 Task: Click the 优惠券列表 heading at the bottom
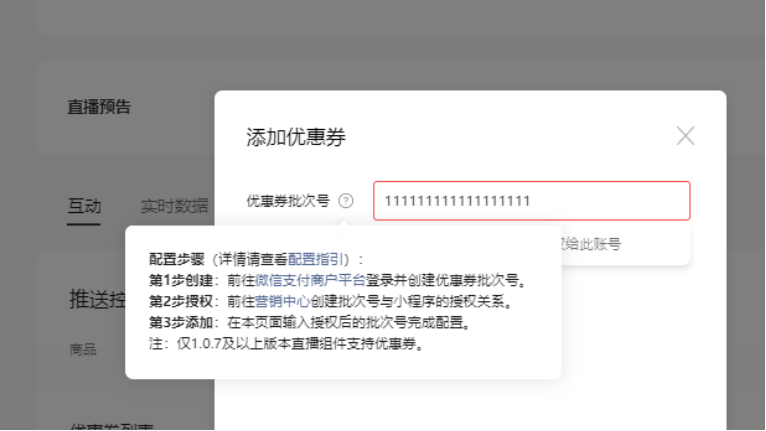pyautogui.click(x=96, y=425)
